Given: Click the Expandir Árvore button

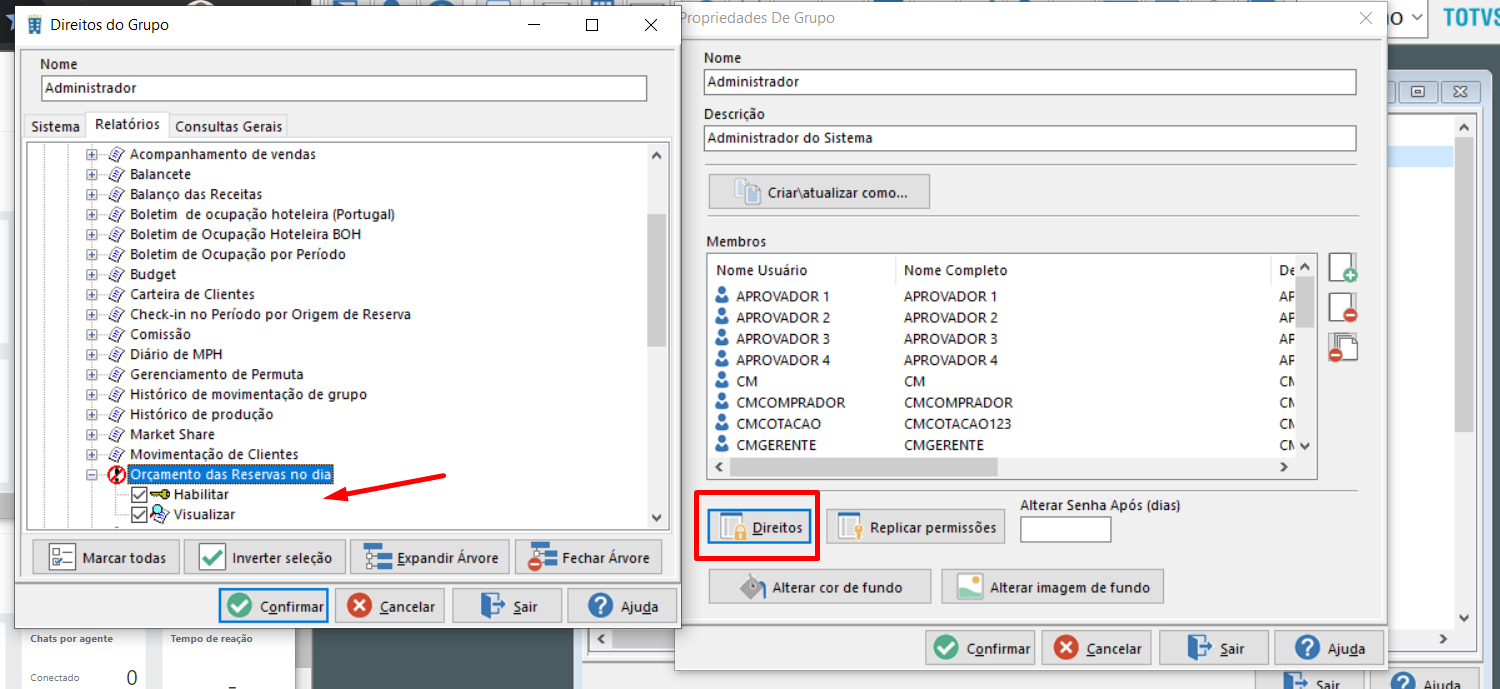Looking at the screenshot, I should pyautogui.click(x=431, y=557).
